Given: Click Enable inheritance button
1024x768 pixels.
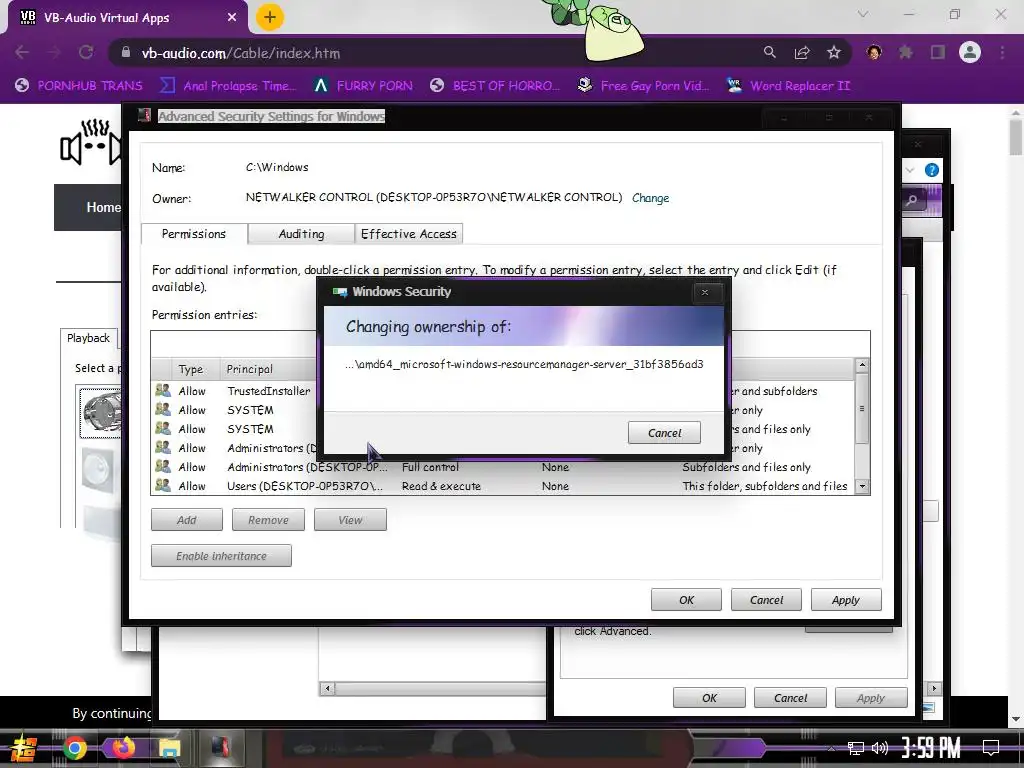Looking at the screenshot, I should (x=221, y=556).
